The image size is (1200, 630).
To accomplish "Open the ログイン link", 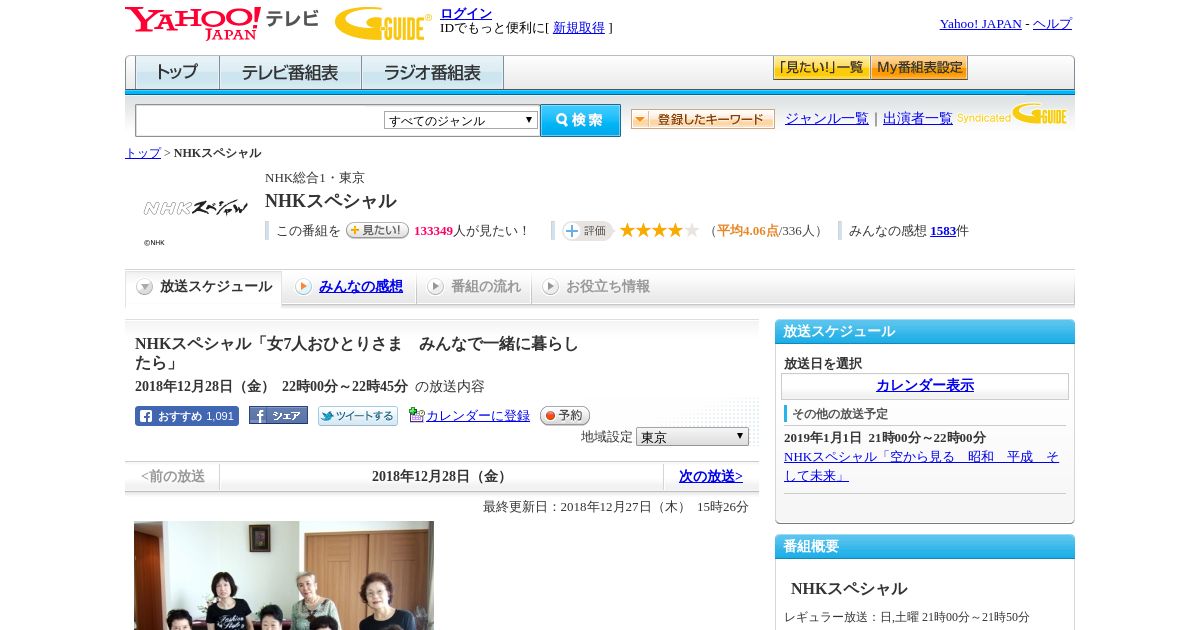I will click(466, 13).
